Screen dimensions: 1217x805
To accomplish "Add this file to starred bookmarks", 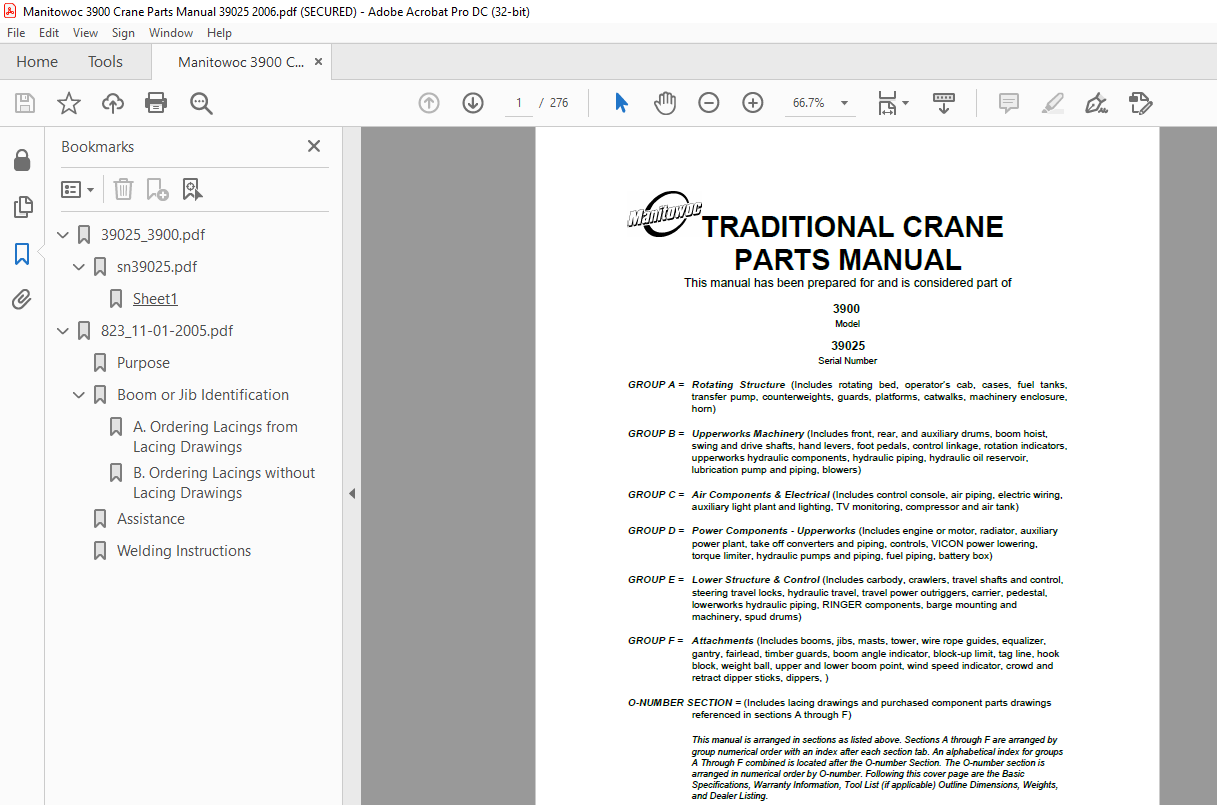I will click(69, 103).
